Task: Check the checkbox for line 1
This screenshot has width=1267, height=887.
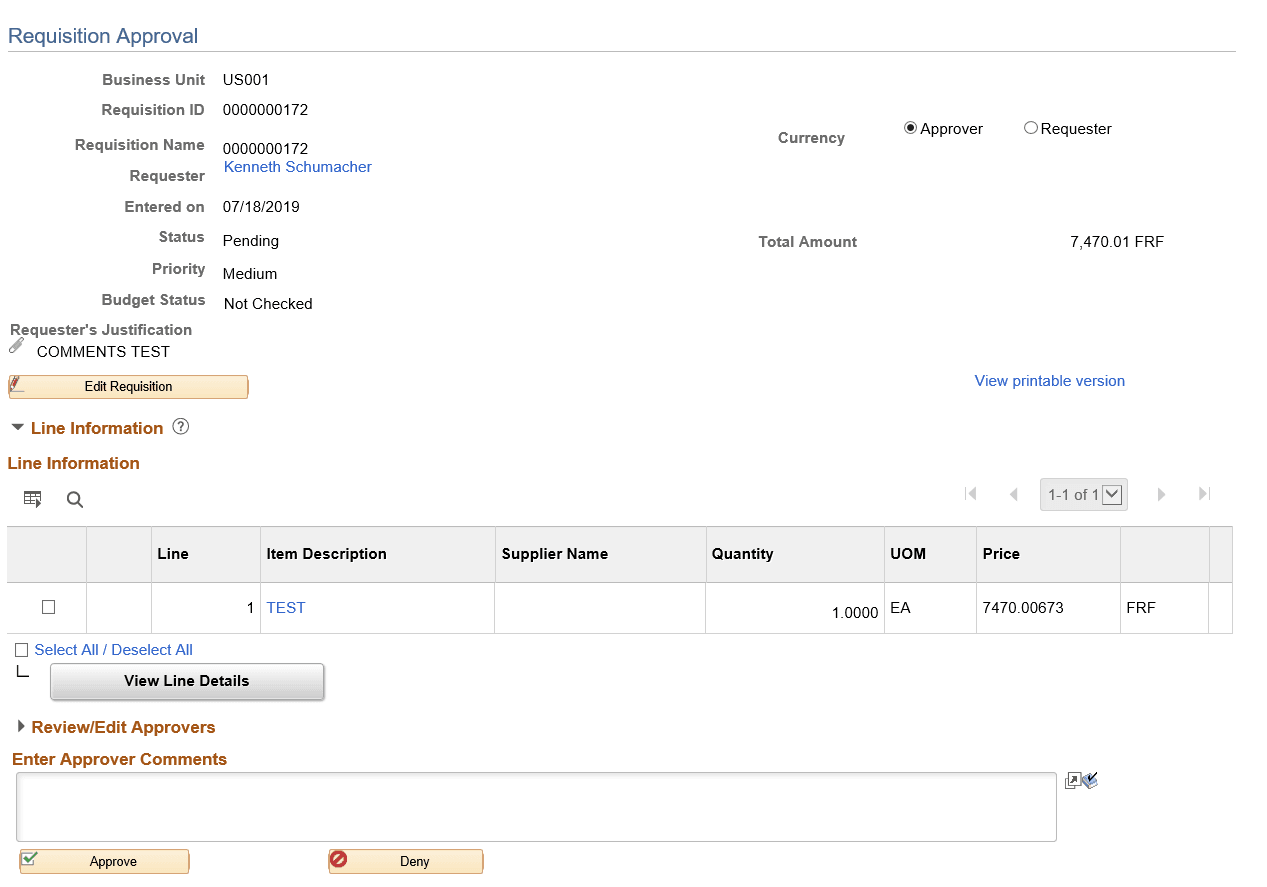Action: pyautogui.click(x=46, y=607)
